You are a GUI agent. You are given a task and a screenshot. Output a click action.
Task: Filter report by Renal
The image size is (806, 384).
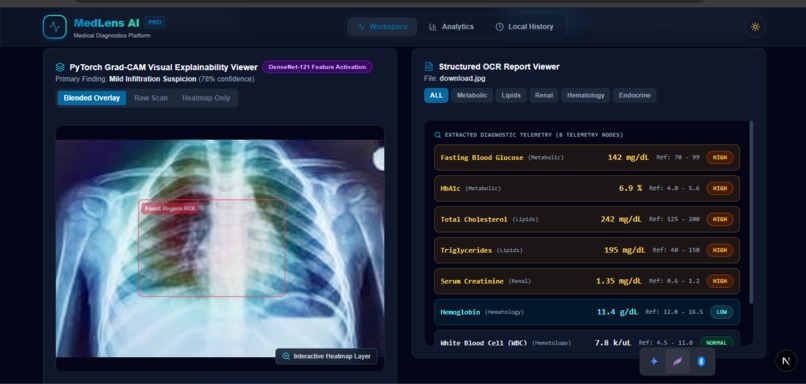click(x=544, y=96)
